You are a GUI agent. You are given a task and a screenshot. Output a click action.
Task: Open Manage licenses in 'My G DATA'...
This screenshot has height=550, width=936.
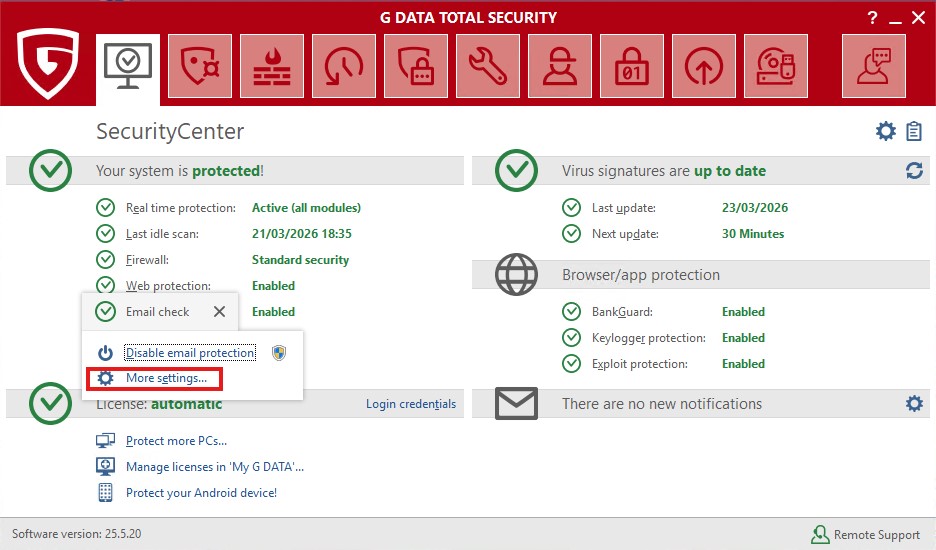tap(215, 467)
